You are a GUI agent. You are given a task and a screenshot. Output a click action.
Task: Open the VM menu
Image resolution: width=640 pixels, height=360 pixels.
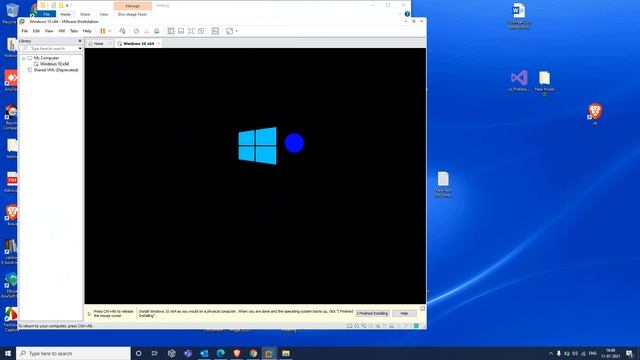(x=62, y=31)
